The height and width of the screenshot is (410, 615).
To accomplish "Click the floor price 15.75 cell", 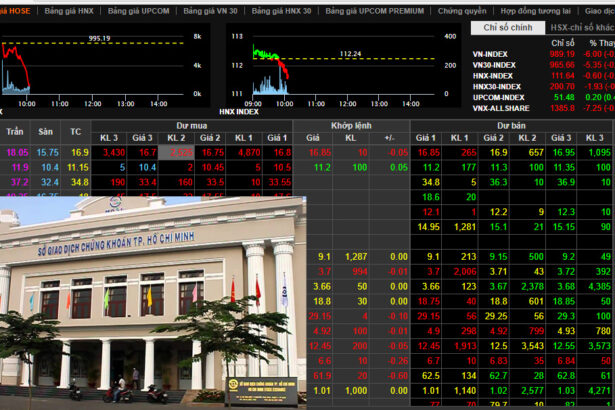I will click(x=47, y=153).
